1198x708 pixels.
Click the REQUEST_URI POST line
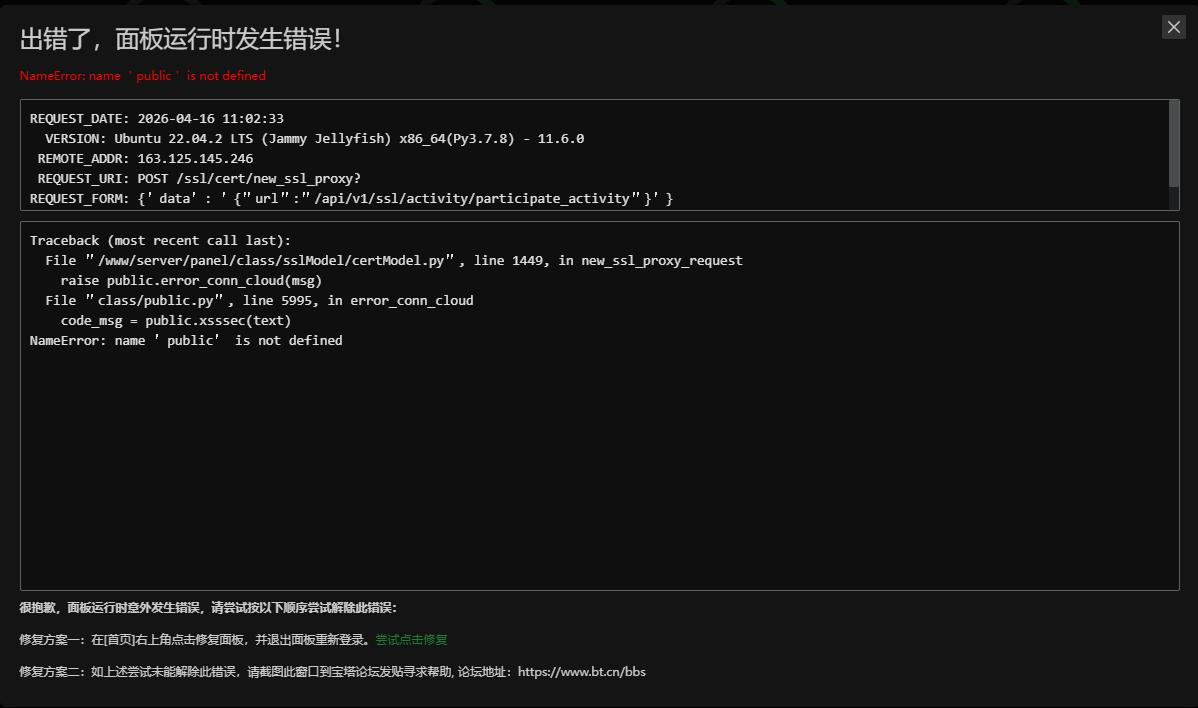199,178
